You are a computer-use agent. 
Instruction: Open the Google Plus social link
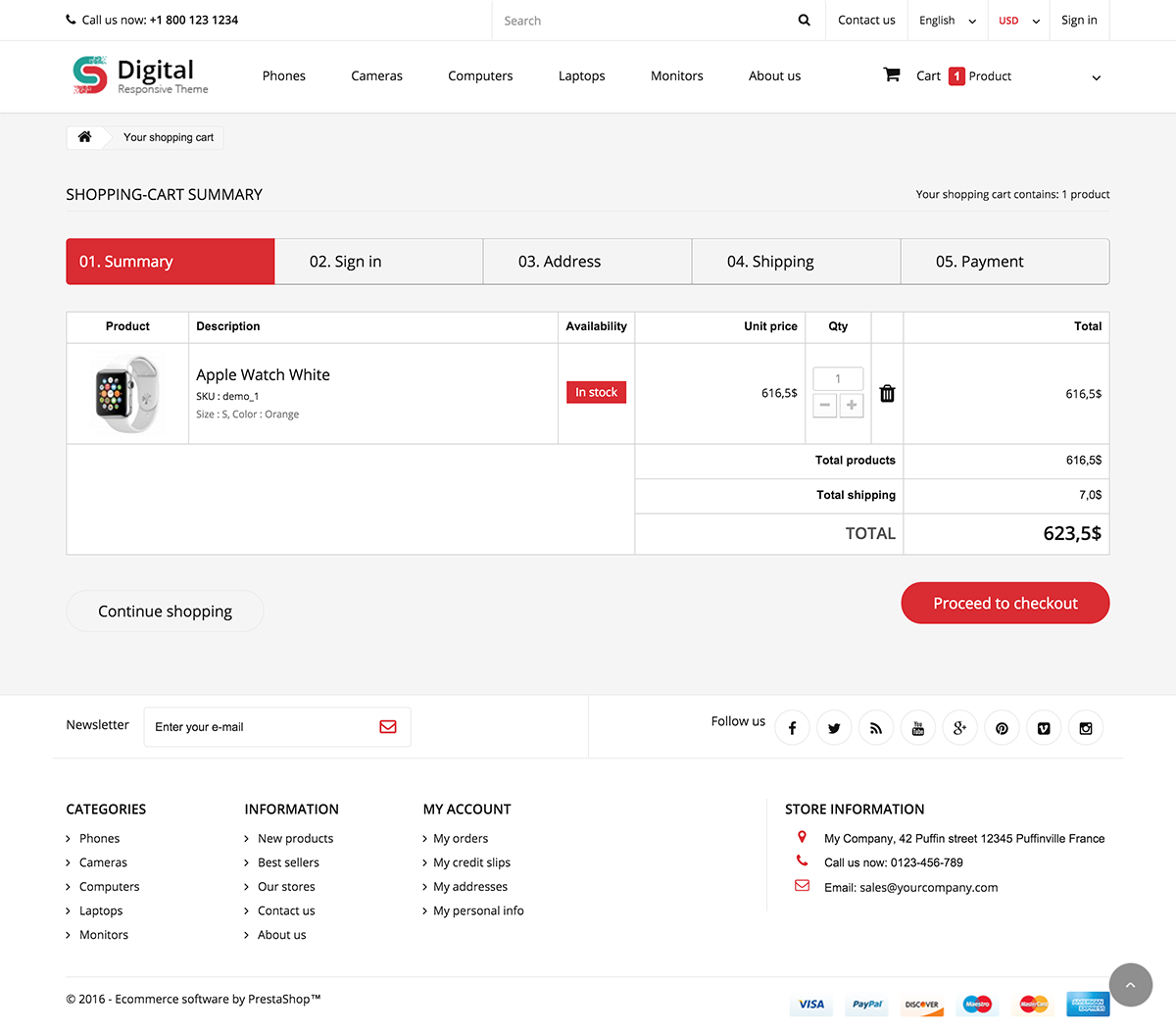[x=959, y=728]
